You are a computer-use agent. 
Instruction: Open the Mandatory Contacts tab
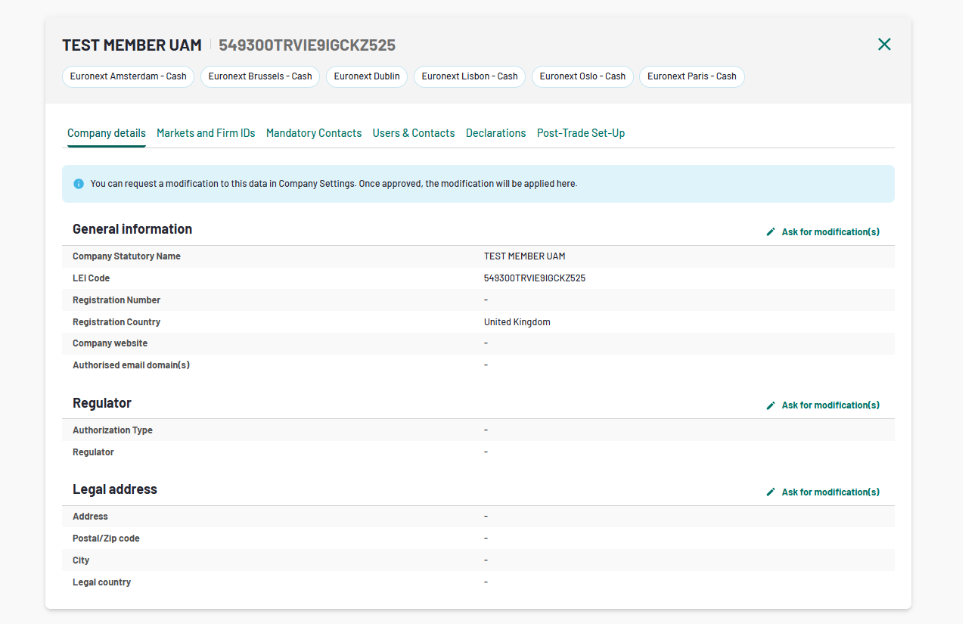pos(314,133)
